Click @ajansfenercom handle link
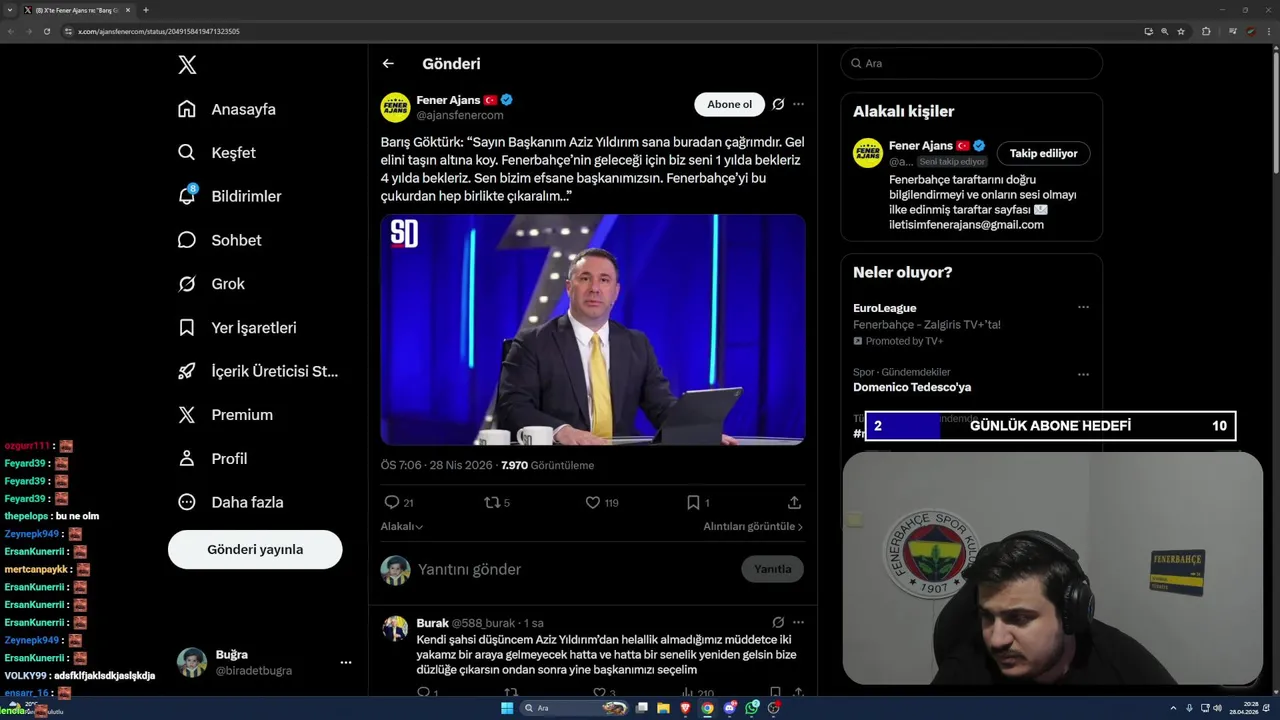Screen dimensions: 1280x720 point(460,115)
